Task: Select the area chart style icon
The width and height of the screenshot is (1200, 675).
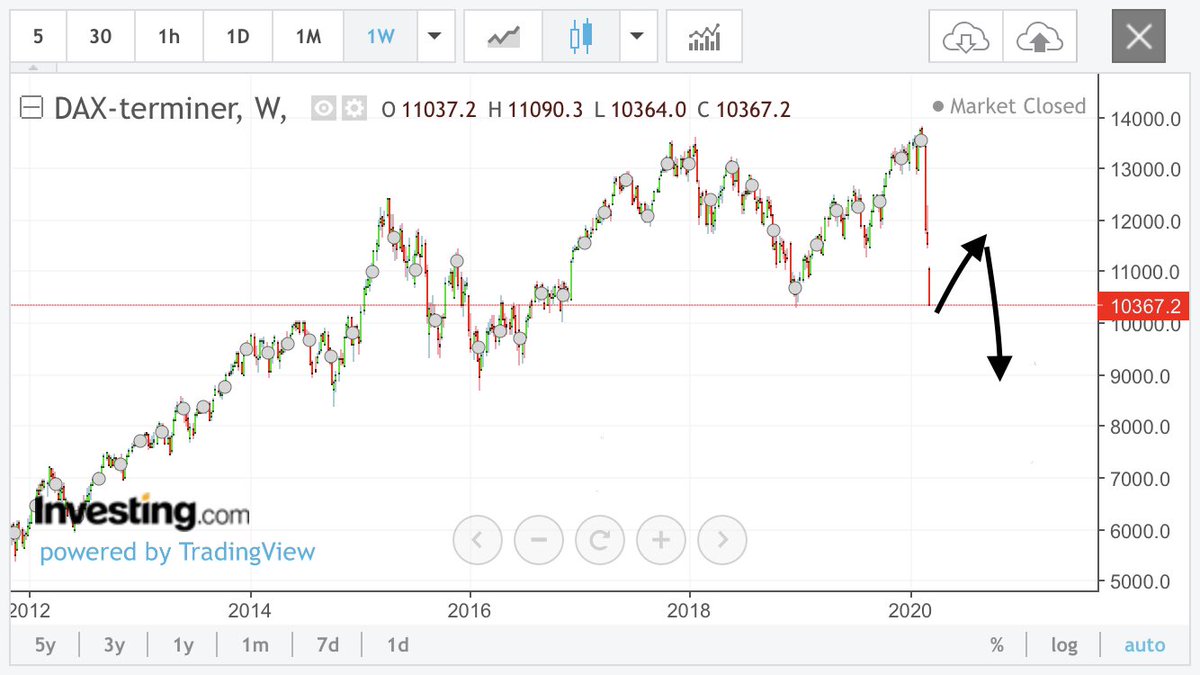Action: [504, 37]
